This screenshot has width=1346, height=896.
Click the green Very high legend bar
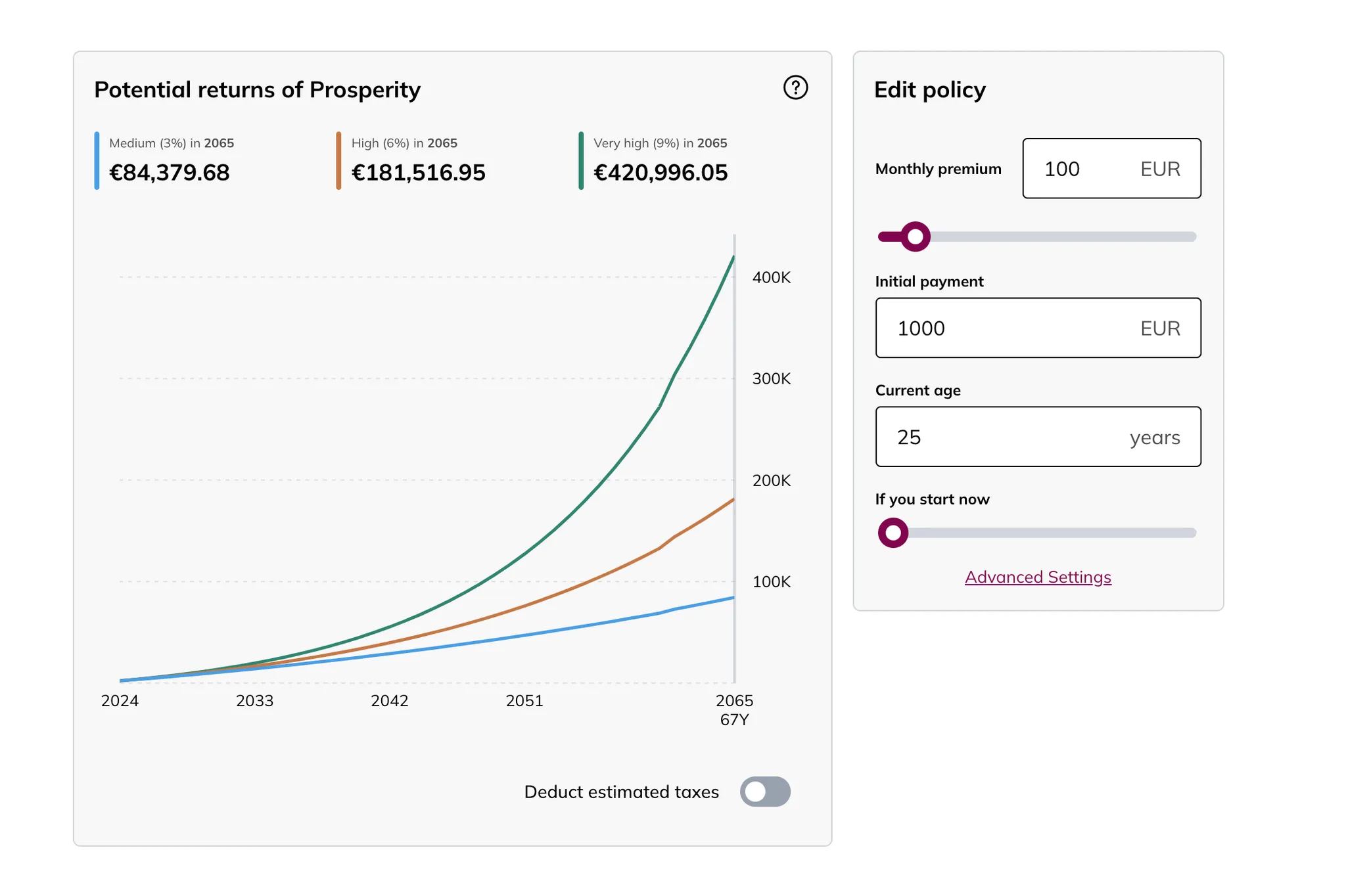coord(581,161)
